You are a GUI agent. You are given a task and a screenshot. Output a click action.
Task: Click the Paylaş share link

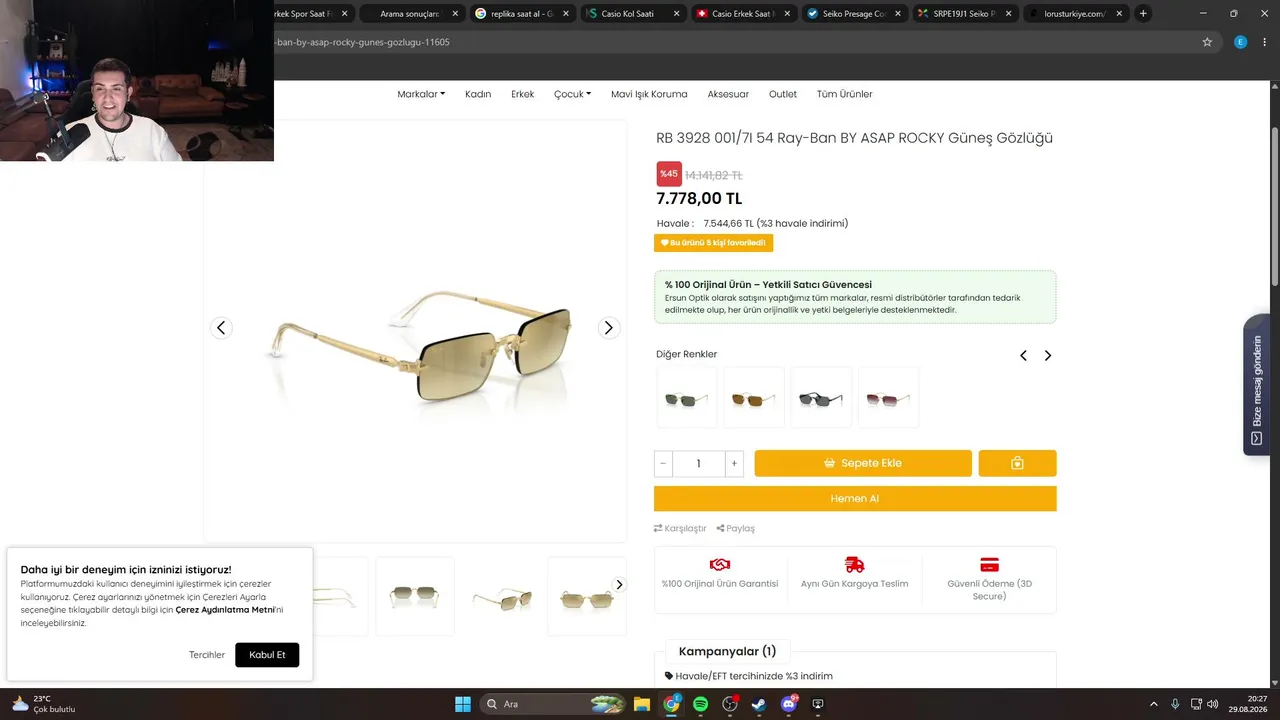(736, 528)
